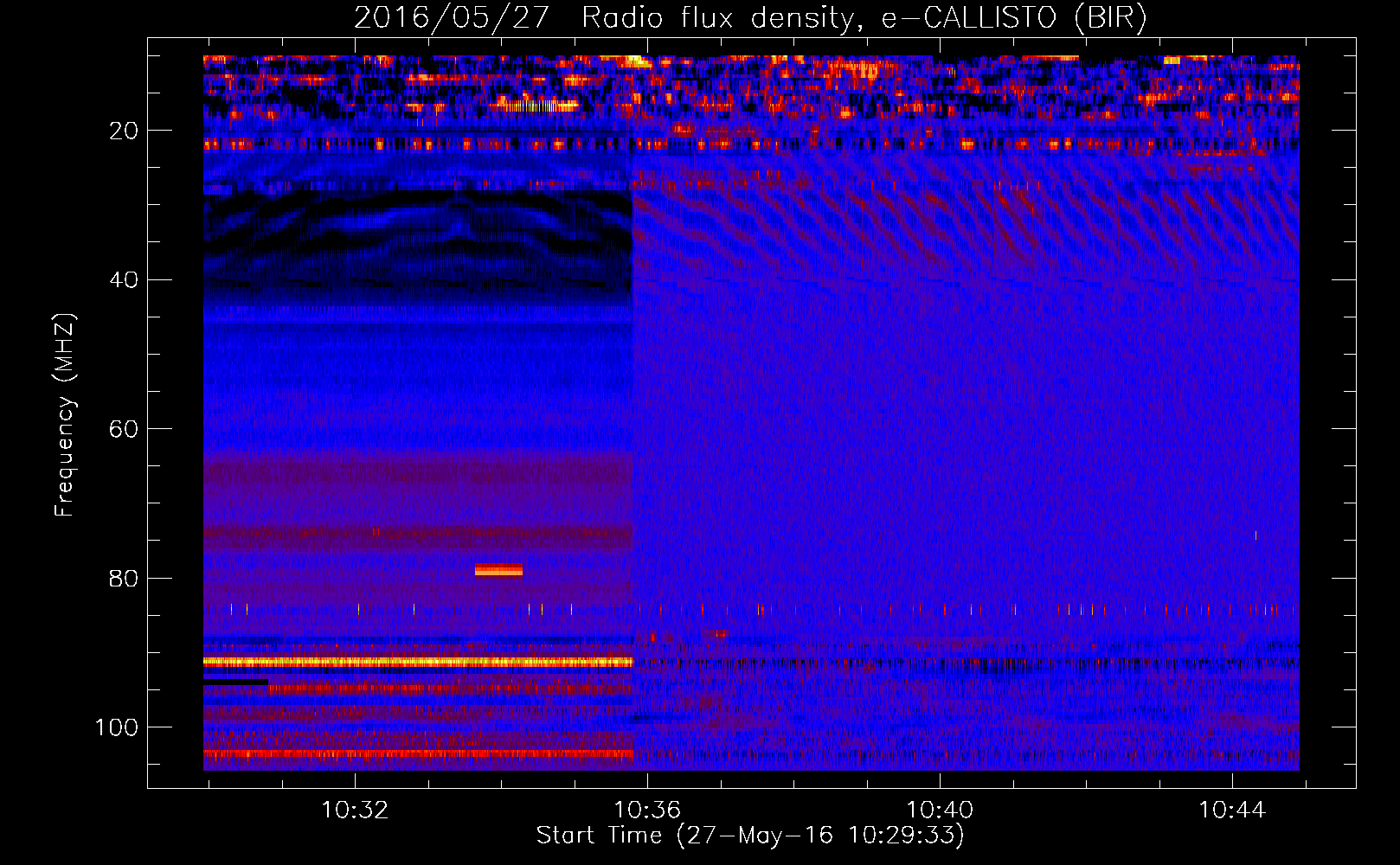Click the 'Start Time (27-May-16 10:29:33)' label
Viewport: 1400px width, 865px height.
(x=750, y=836)
